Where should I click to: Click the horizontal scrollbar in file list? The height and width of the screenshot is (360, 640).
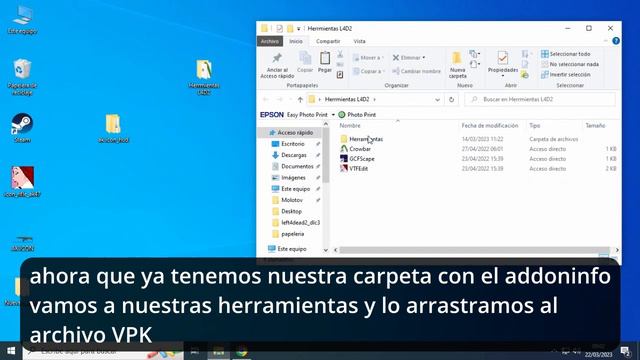(x=474, y=250)
